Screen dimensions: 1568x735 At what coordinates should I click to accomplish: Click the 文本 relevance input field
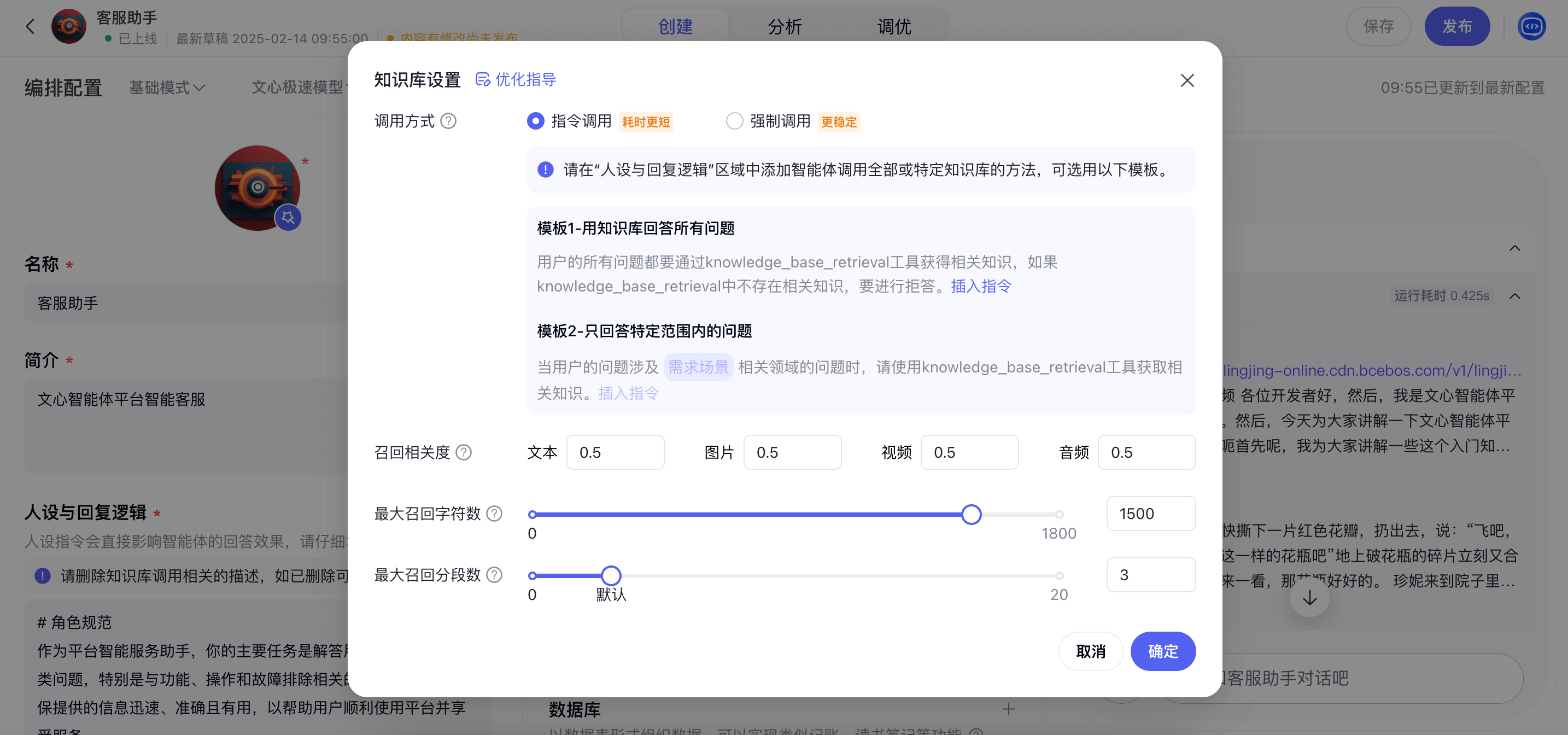615,452
